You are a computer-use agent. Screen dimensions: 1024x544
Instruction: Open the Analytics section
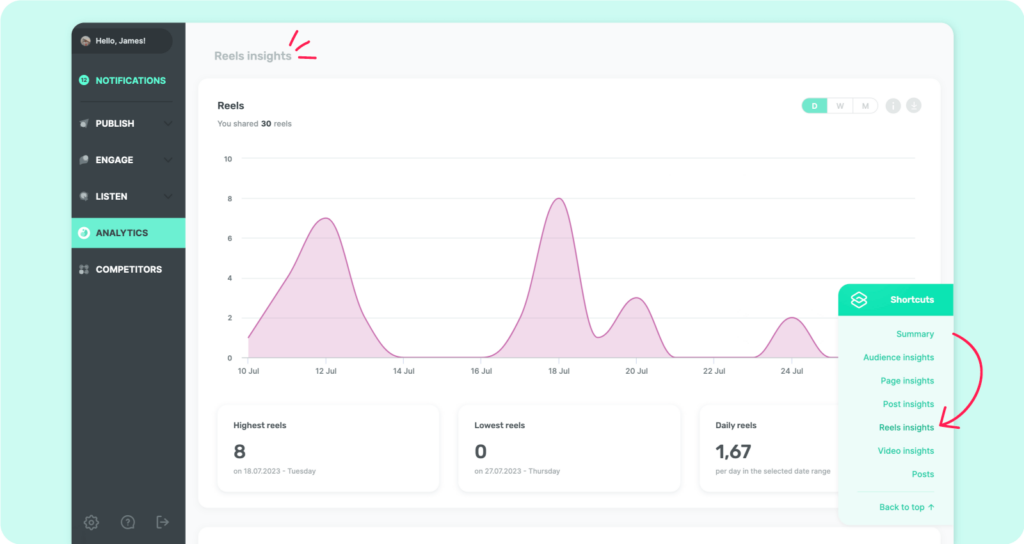pyautogui.click(x=129, y=233)
